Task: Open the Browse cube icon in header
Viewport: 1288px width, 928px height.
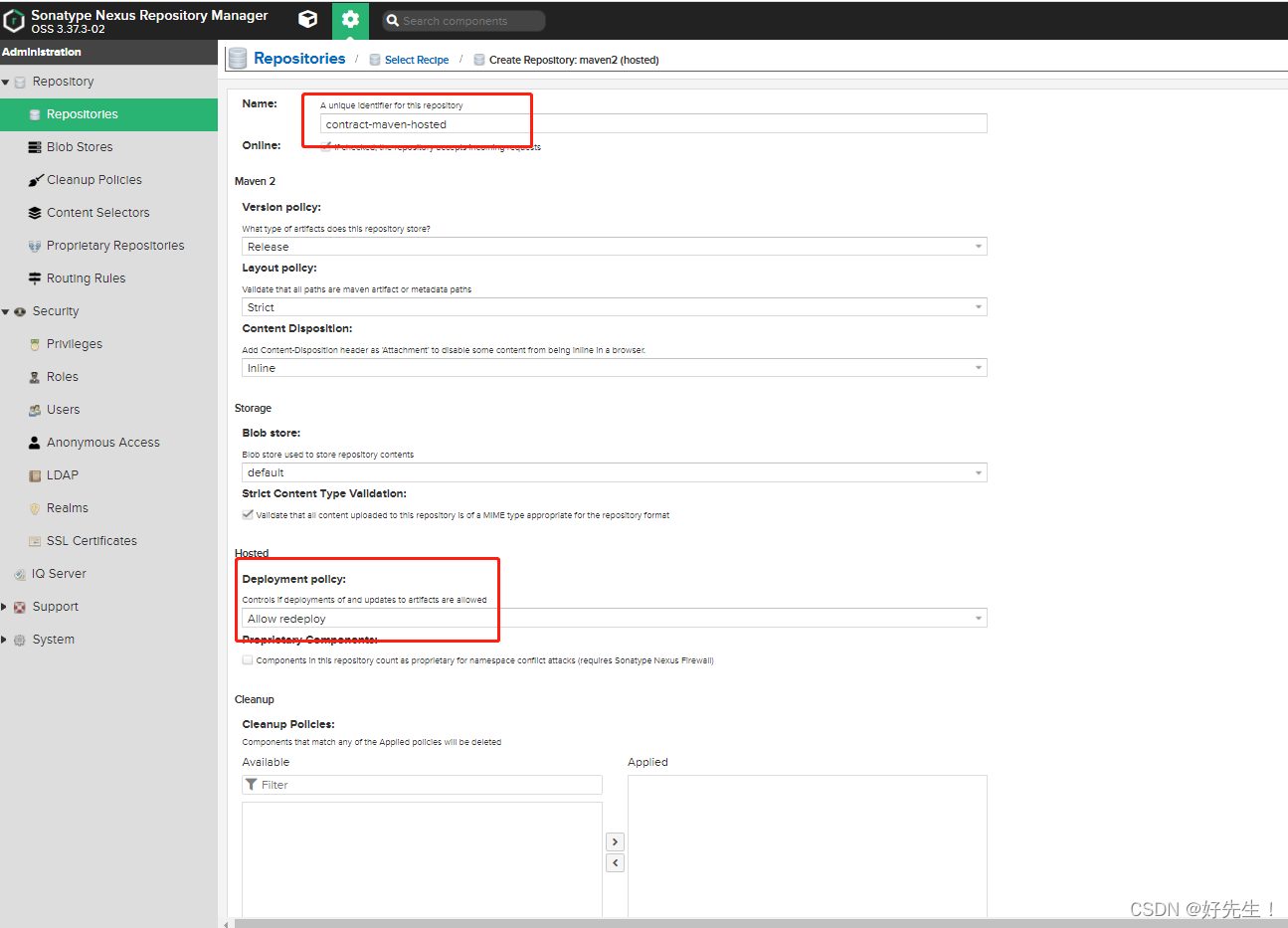Action: (308, 19)
